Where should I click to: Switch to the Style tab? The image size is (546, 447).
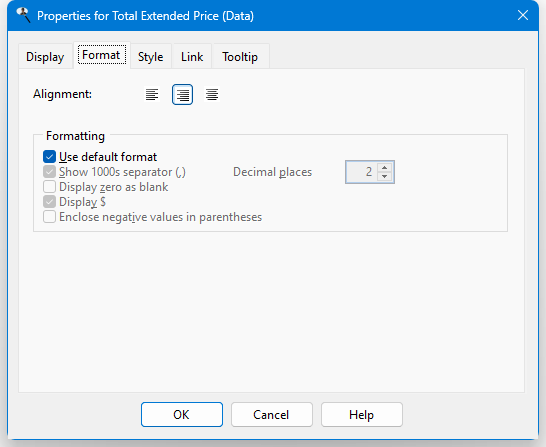[x=150, y=56]
